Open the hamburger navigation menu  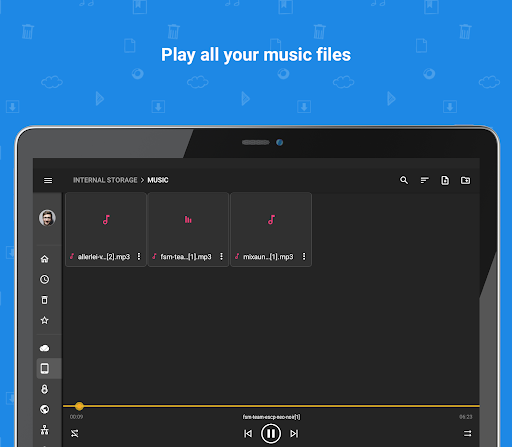click(48, 180)
